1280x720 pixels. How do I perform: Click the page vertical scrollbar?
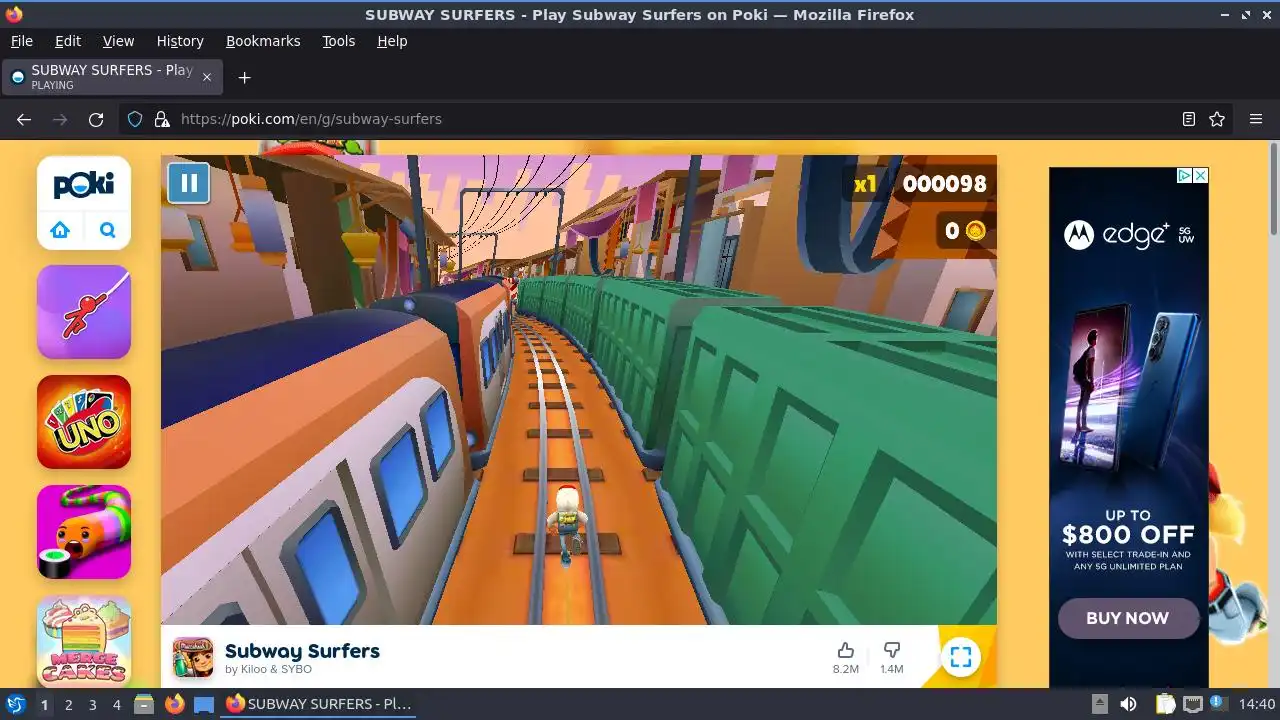coord(1273,190)
